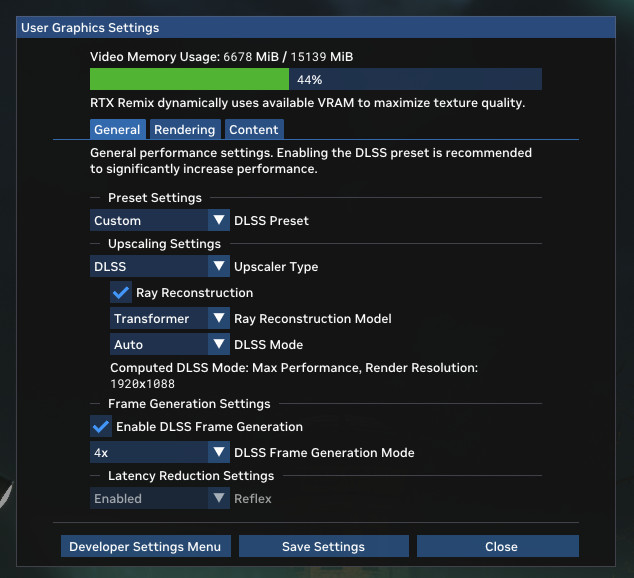Click the Save Settings button
The image size is (634, 578).
tap(323, 546)
